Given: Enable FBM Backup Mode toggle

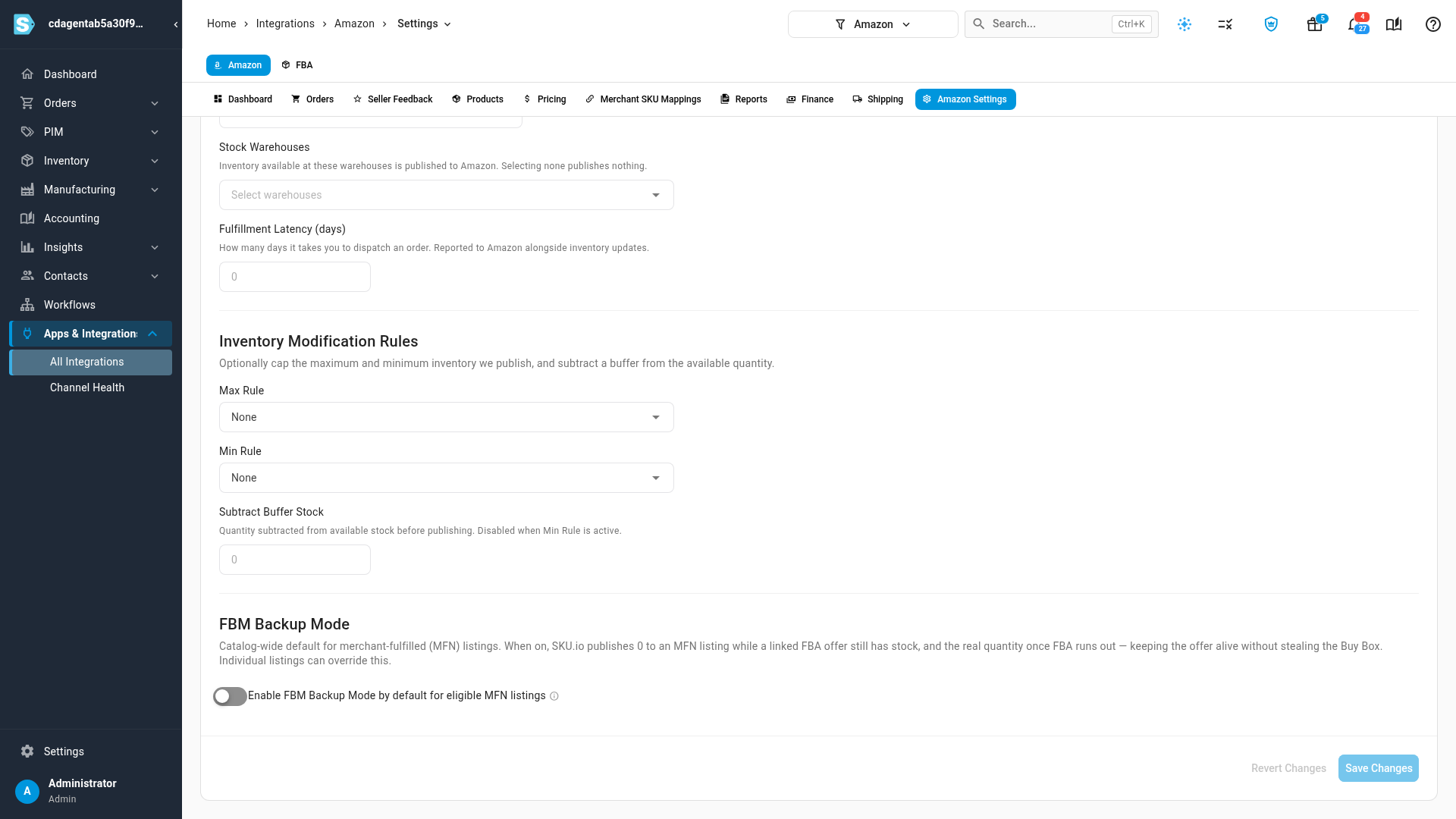Looking at the screenshot, I should coord(230,696).
